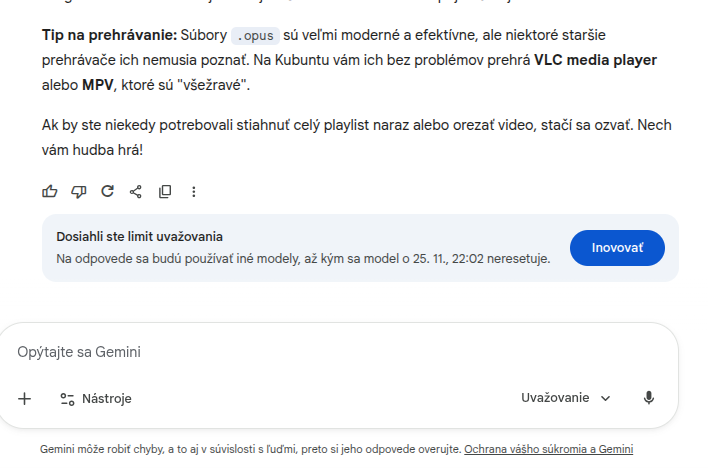Like the response with thumbs up
The height and width of the screenshot is (468, 708).
point(50,191)
